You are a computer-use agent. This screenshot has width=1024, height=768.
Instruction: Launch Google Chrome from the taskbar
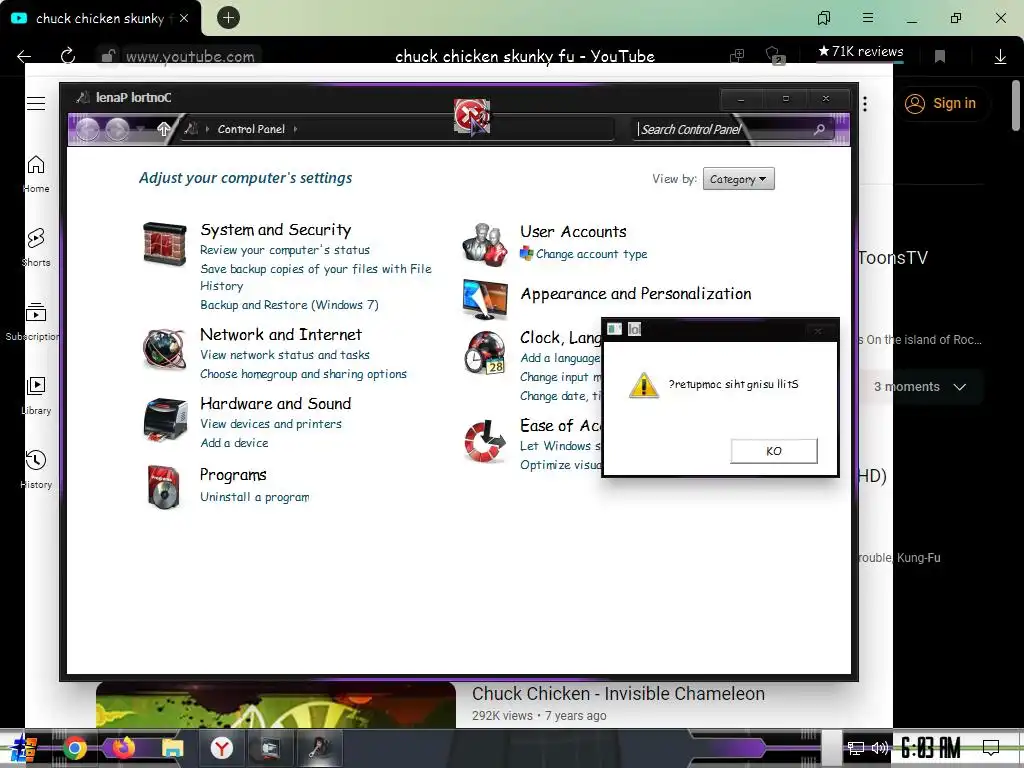(x=74, y=748)
